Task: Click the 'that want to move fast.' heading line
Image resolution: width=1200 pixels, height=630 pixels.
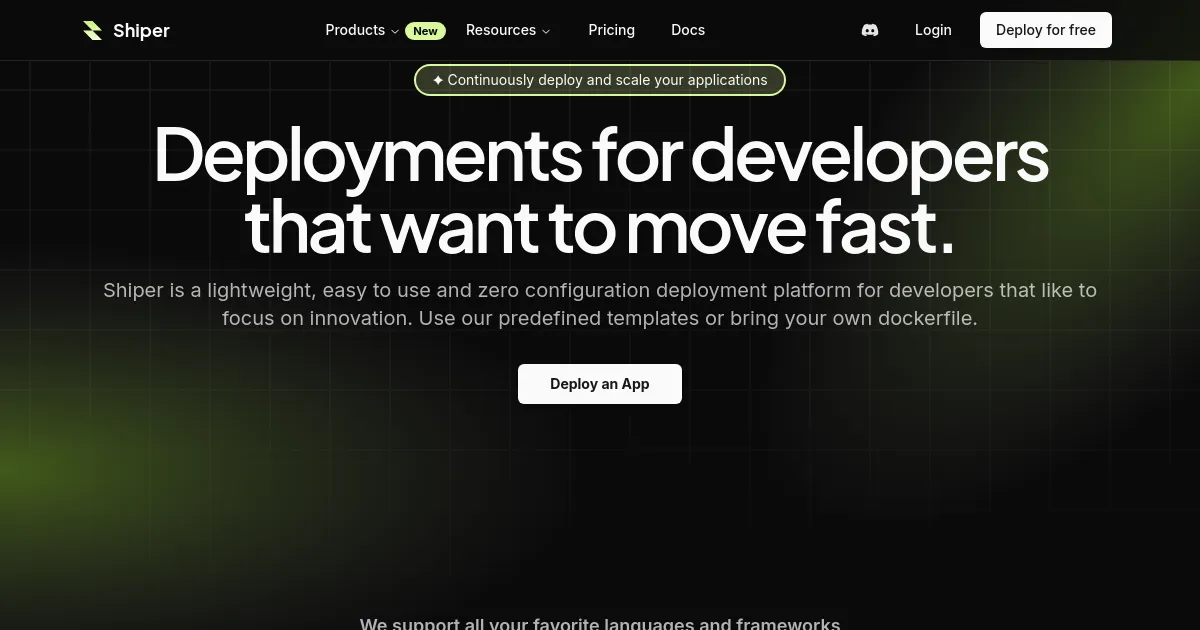Action: [x=600, y=228]
